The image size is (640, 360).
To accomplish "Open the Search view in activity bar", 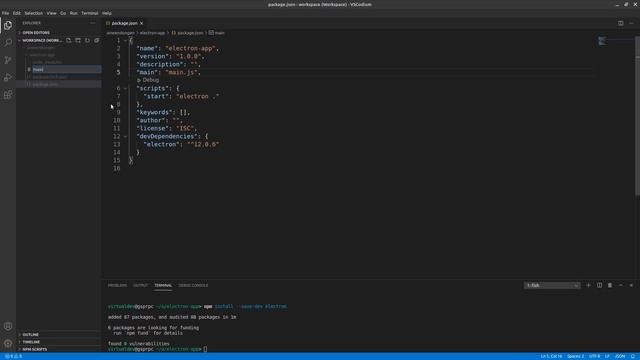I will 8,42.
